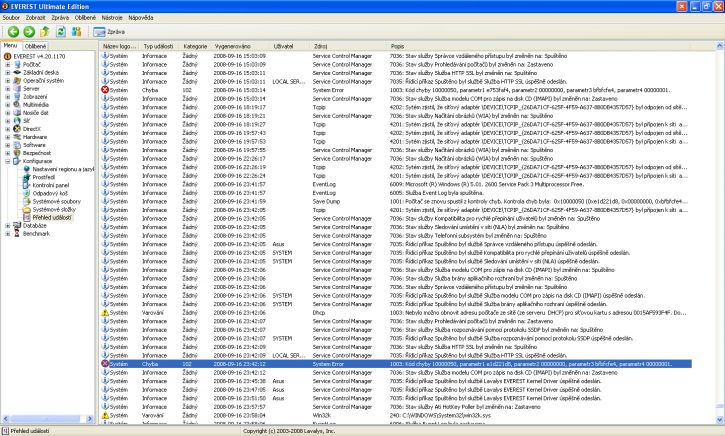Screen dimensions: 725x436
Task: Click the green Back arrow button
Action: 13,31
